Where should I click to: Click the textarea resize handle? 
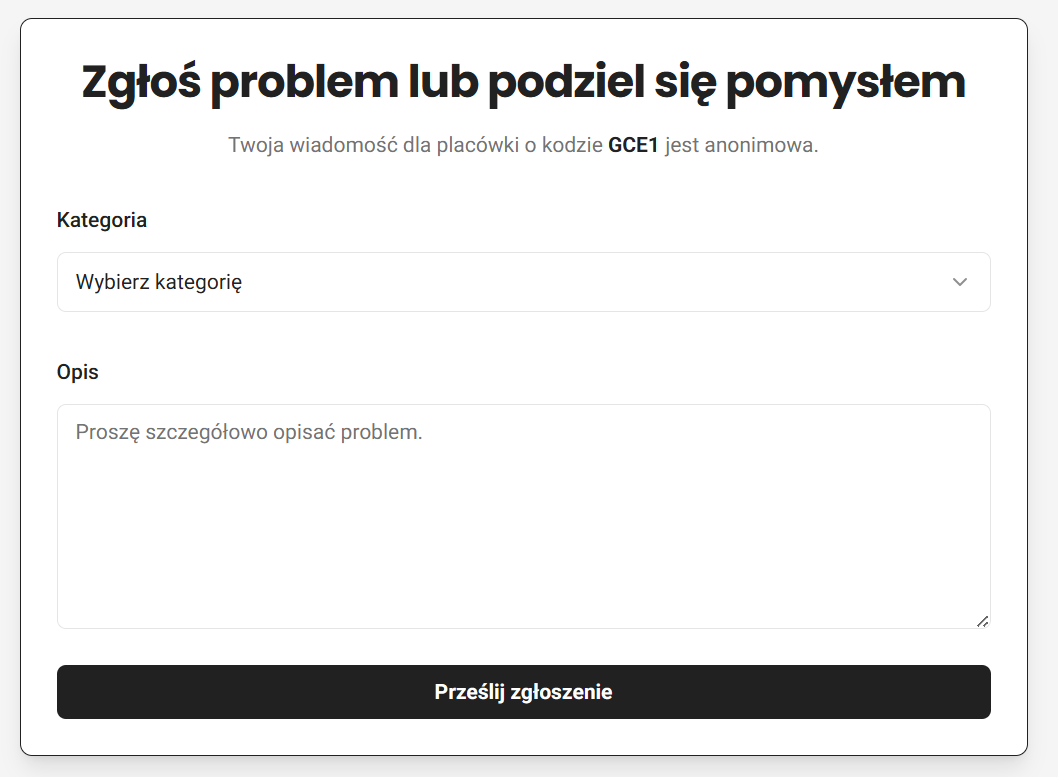982,622
